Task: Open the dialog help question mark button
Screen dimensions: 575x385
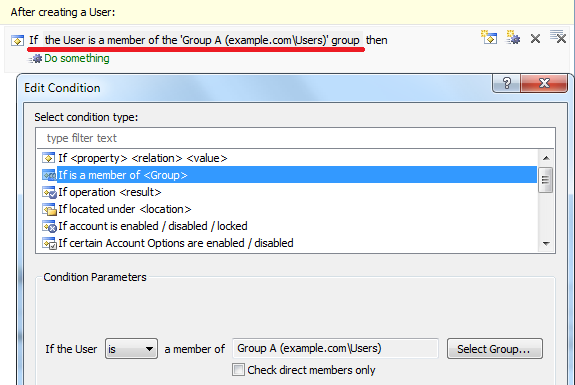Action: click(x=506, y=84)
